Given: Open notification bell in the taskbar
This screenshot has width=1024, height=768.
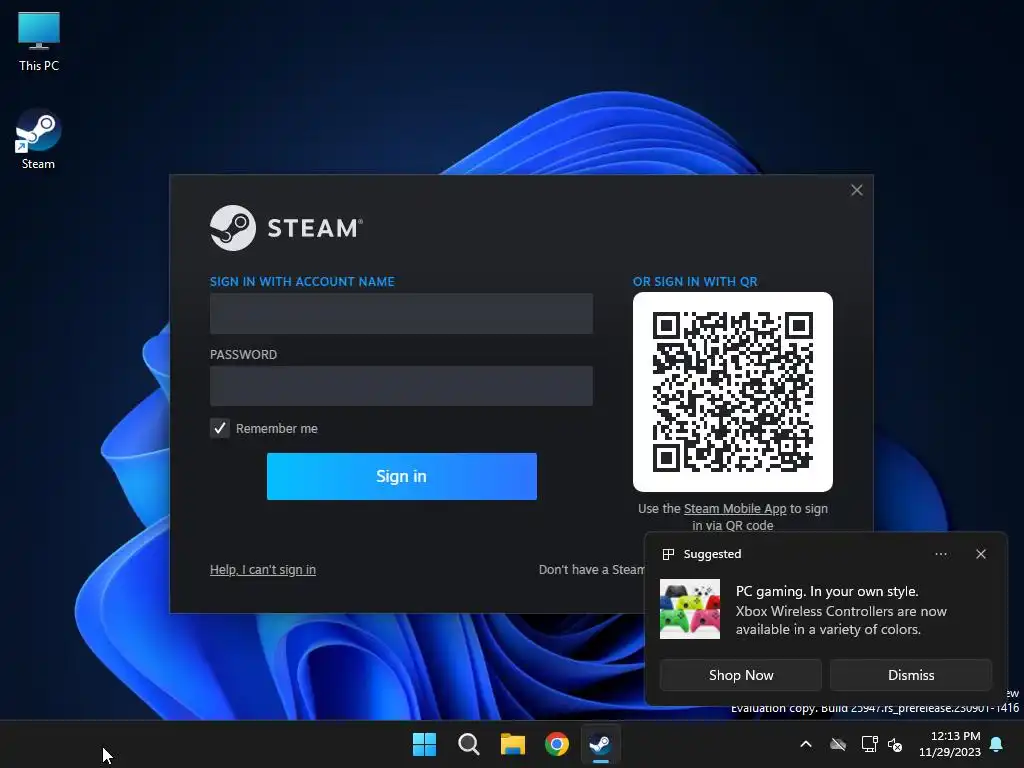Looking at the screenshot, I should pyautogui.click(x=997, y=744).
